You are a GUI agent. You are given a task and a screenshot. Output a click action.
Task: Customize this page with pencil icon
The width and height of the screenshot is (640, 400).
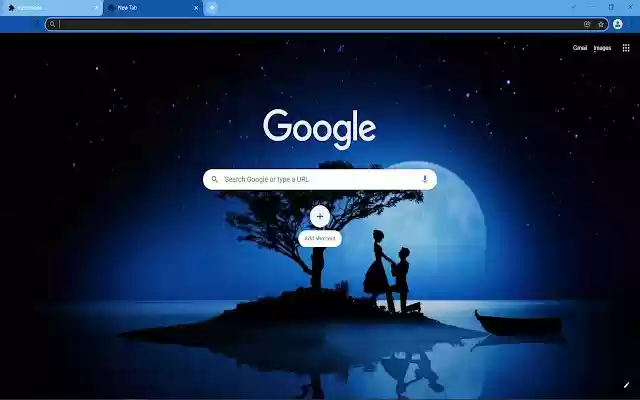(627, 384)
